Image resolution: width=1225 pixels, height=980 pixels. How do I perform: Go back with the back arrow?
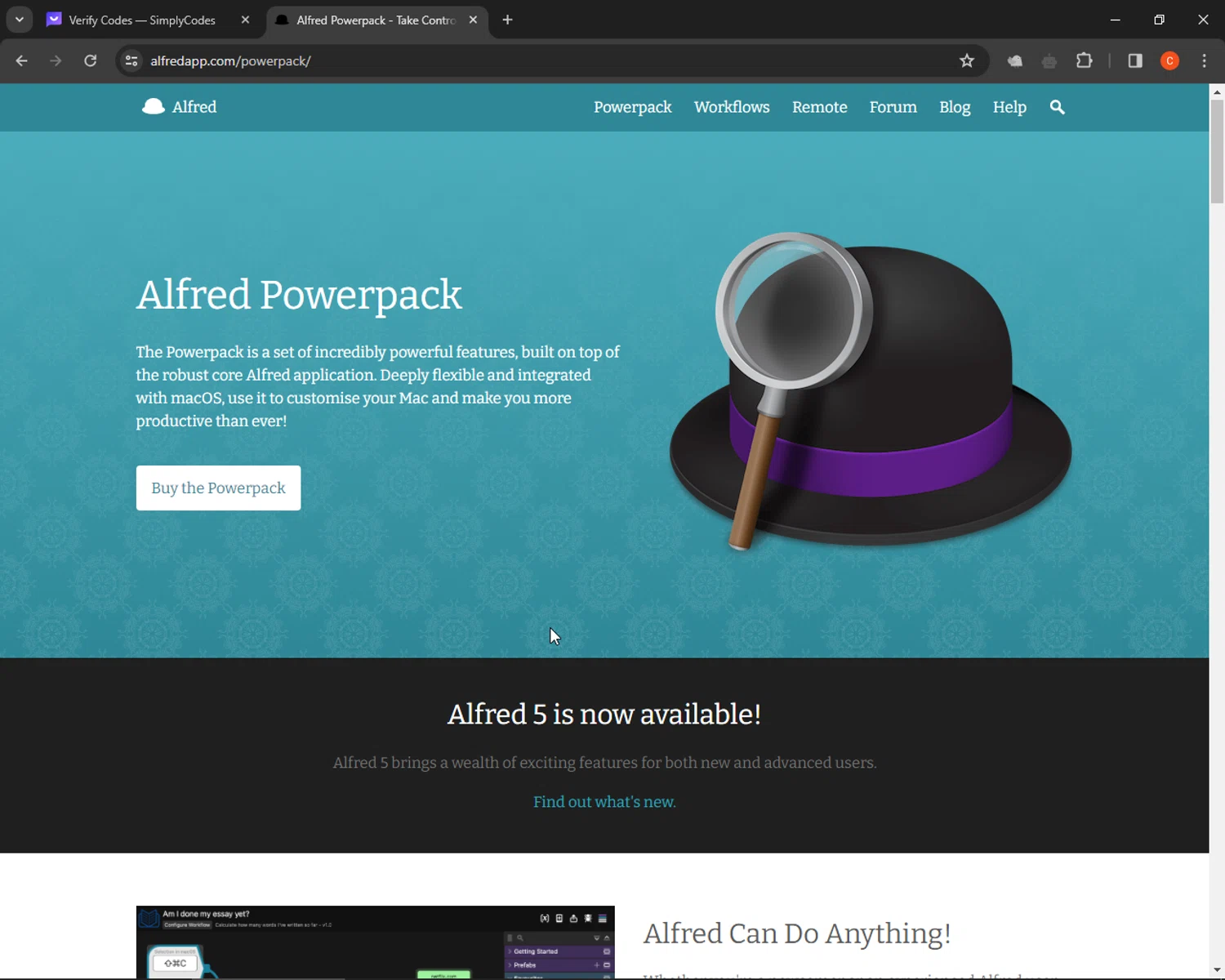[22, 60]
